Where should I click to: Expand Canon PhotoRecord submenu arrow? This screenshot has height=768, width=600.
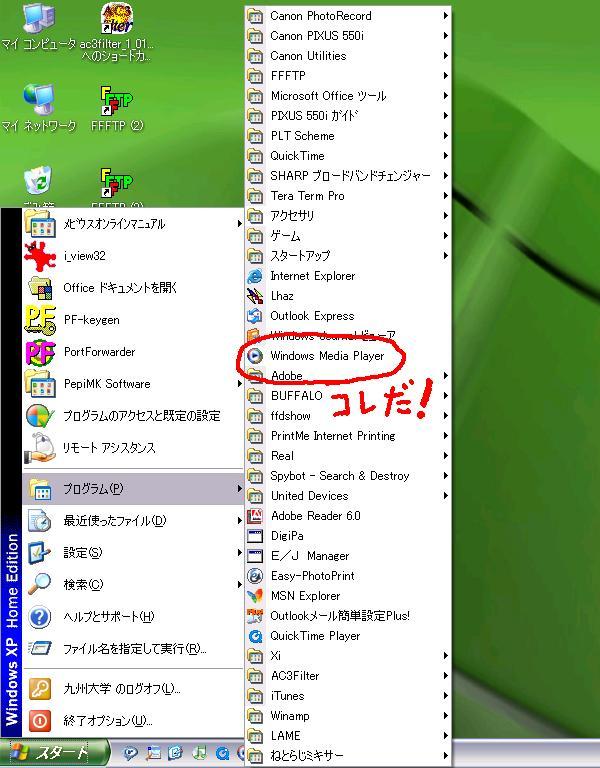point(445,16)
